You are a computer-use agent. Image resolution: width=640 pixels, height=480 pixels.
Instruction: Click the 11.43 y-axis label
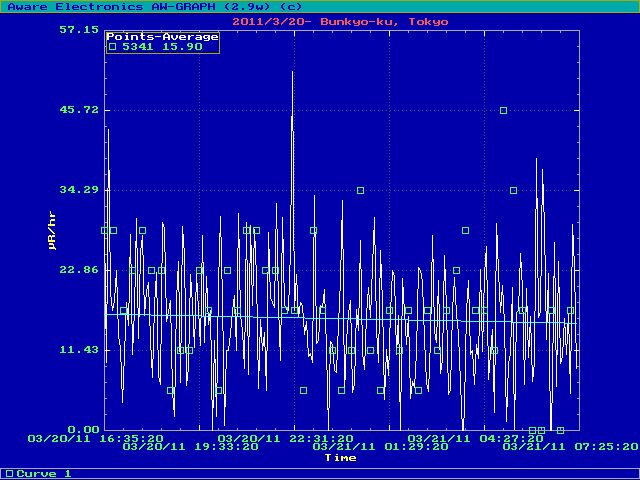pos(78,350)
